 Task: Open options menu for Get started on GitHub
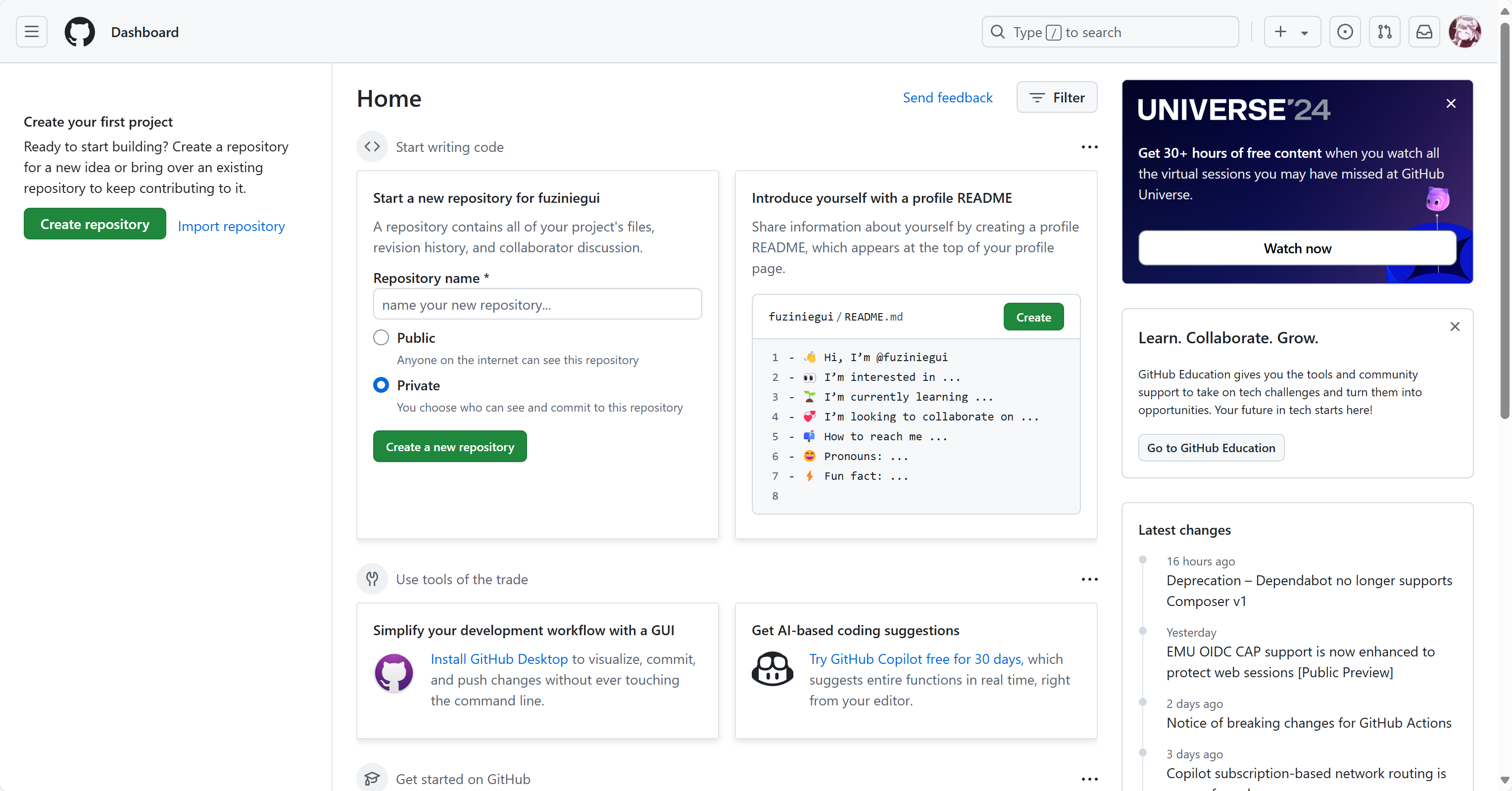1089,779
